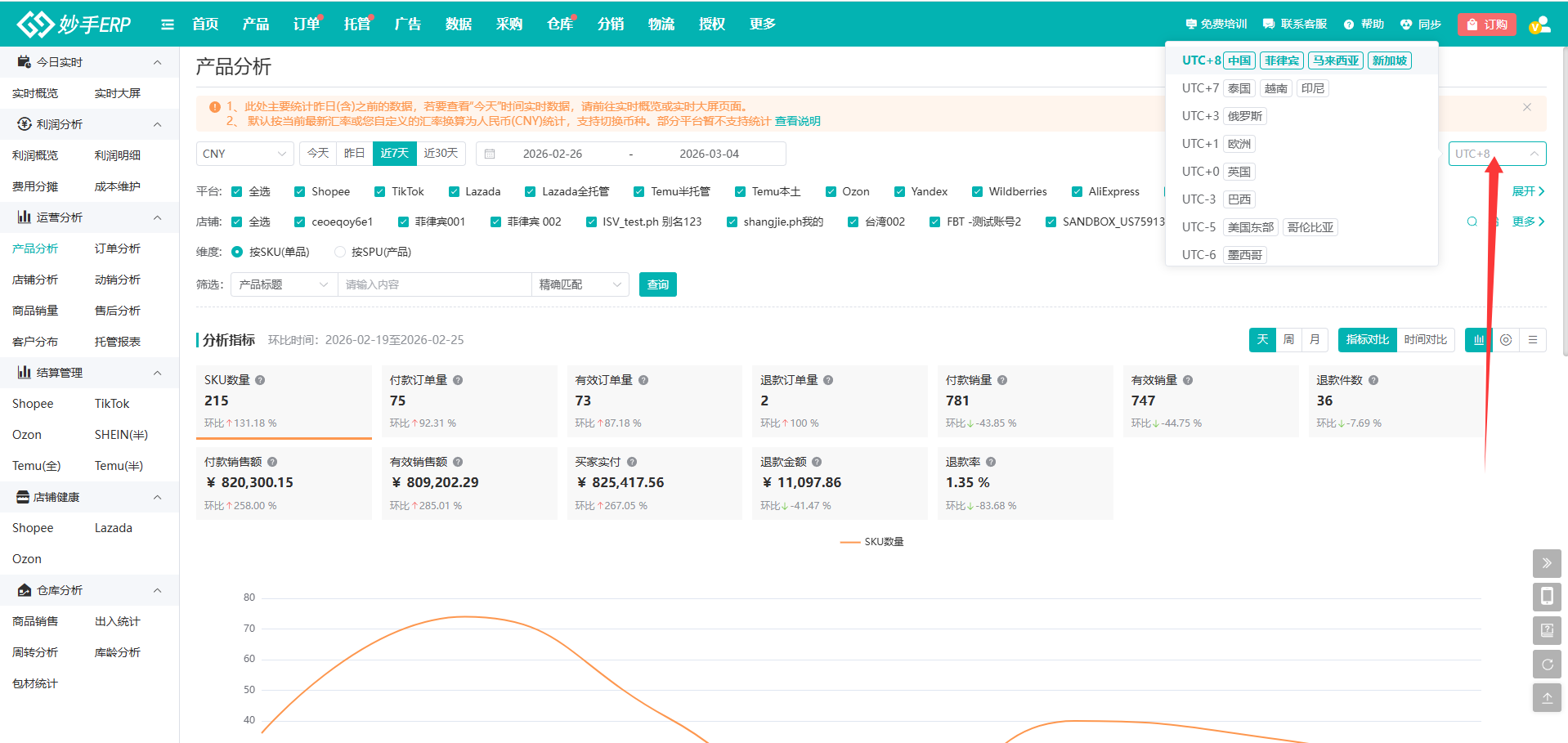Image resolution: width=1568 pixels, height=743 pixels.
Task: Uncheck the TikTok platform checkbox
Action: click(379, 192)
